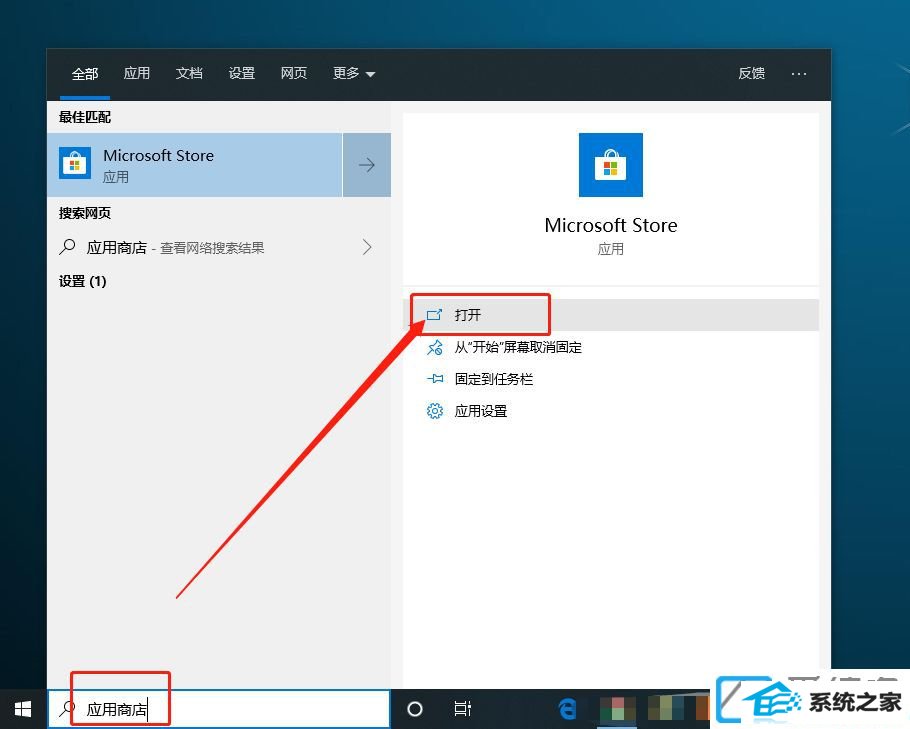Screen dimensions: 910x729
Task: Expand Microsoft Store result with the arrow
Action: coord(367,165)
